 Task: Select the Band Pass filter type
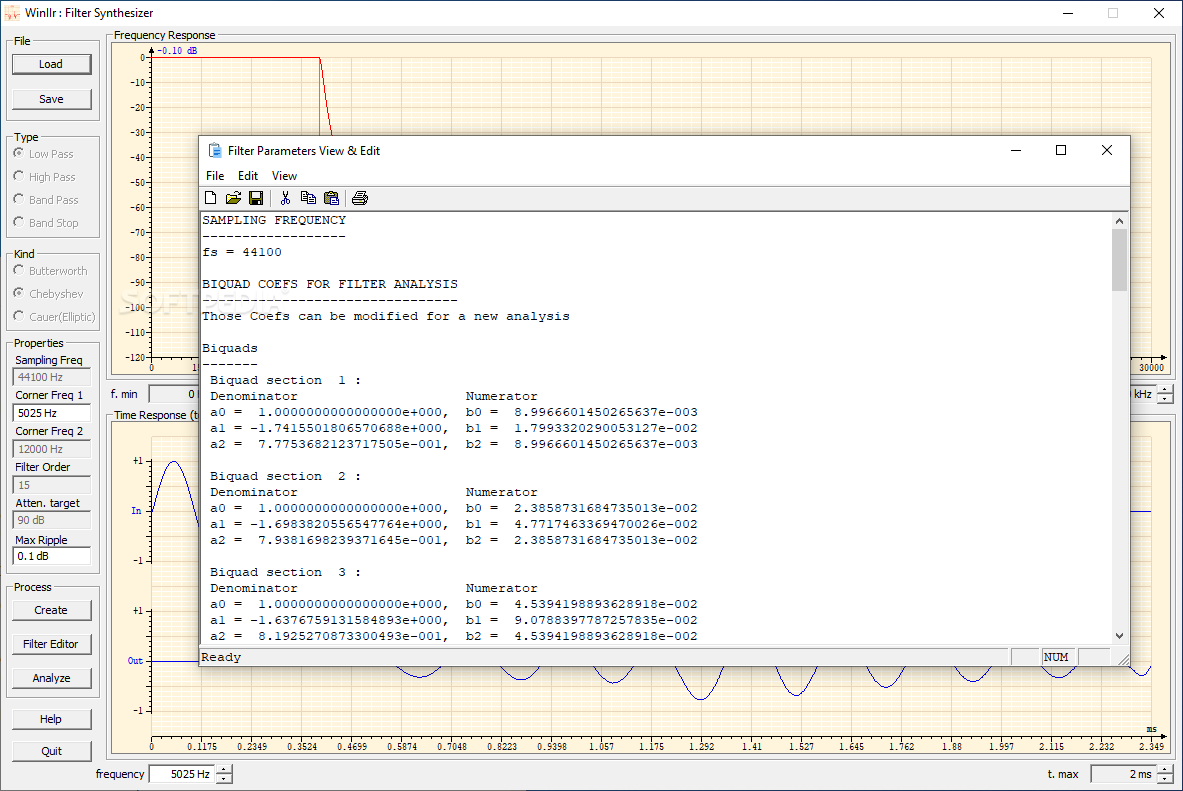[x=46, y=199]
